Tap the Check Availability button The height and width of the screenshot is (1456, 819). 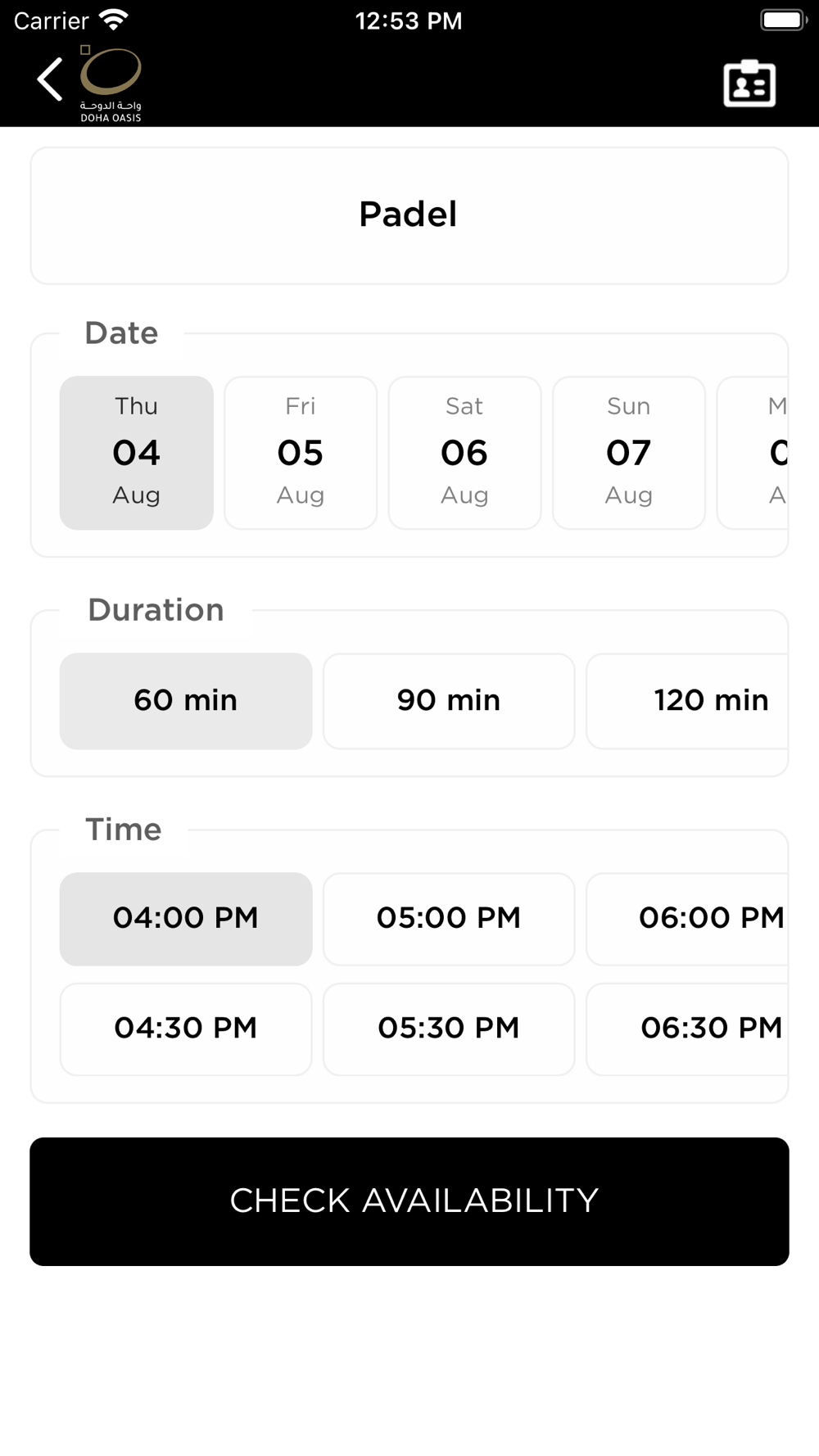(409, 1201)
